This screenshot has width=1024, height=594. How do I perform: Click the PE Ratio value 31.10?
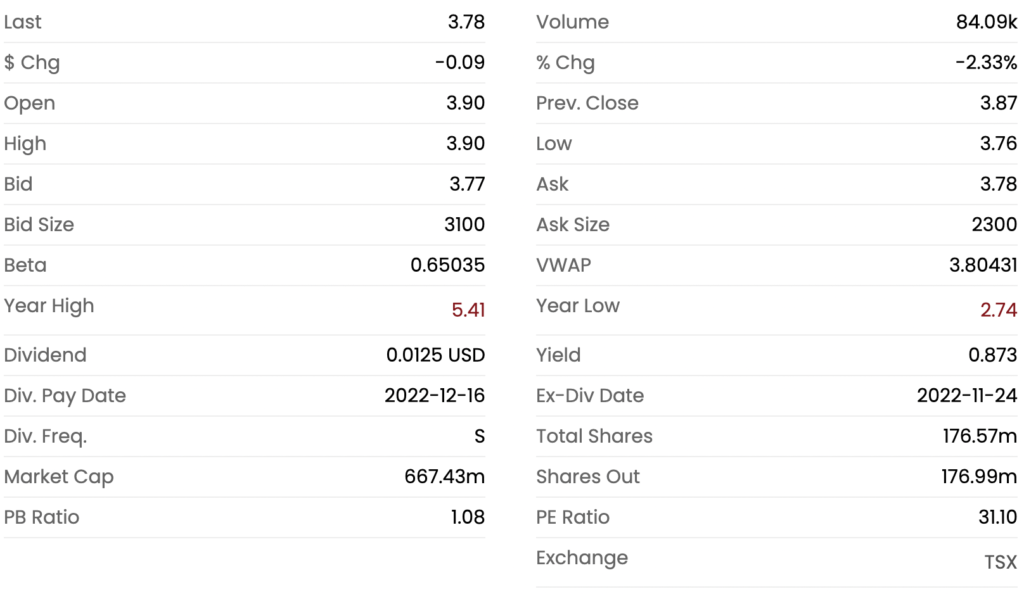pos(995,518)
